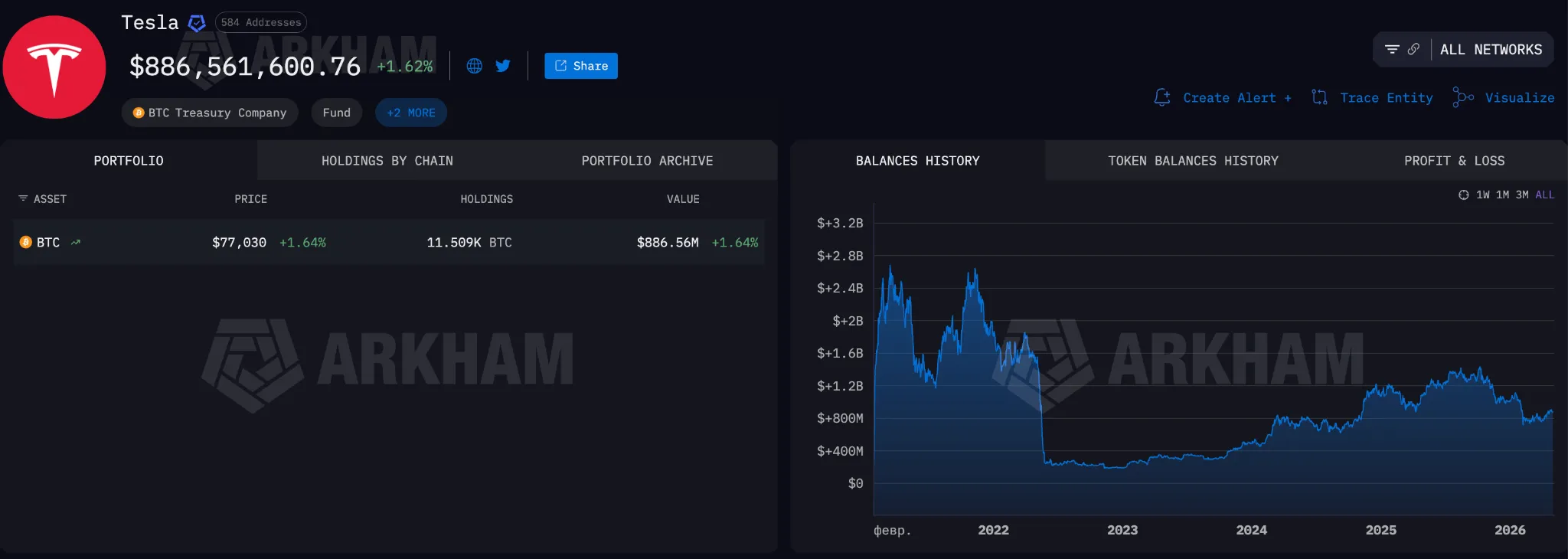Click the +1.64% change beside the BTC price
Screen dimensions: 1568x559
click(302, 243)
